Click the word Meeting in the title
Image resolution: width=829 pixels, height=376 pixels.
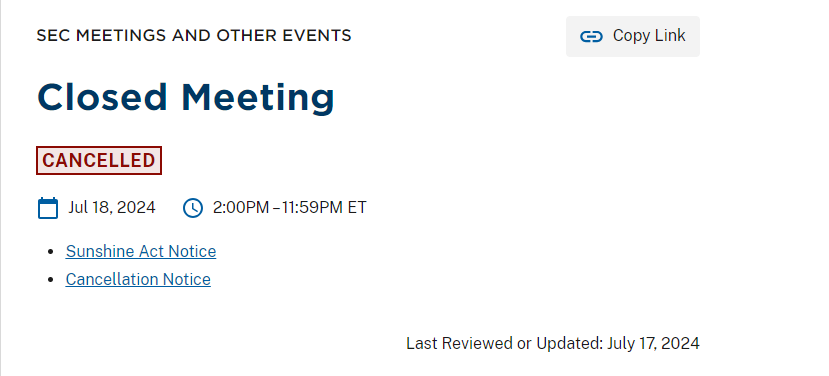(258, 98)
